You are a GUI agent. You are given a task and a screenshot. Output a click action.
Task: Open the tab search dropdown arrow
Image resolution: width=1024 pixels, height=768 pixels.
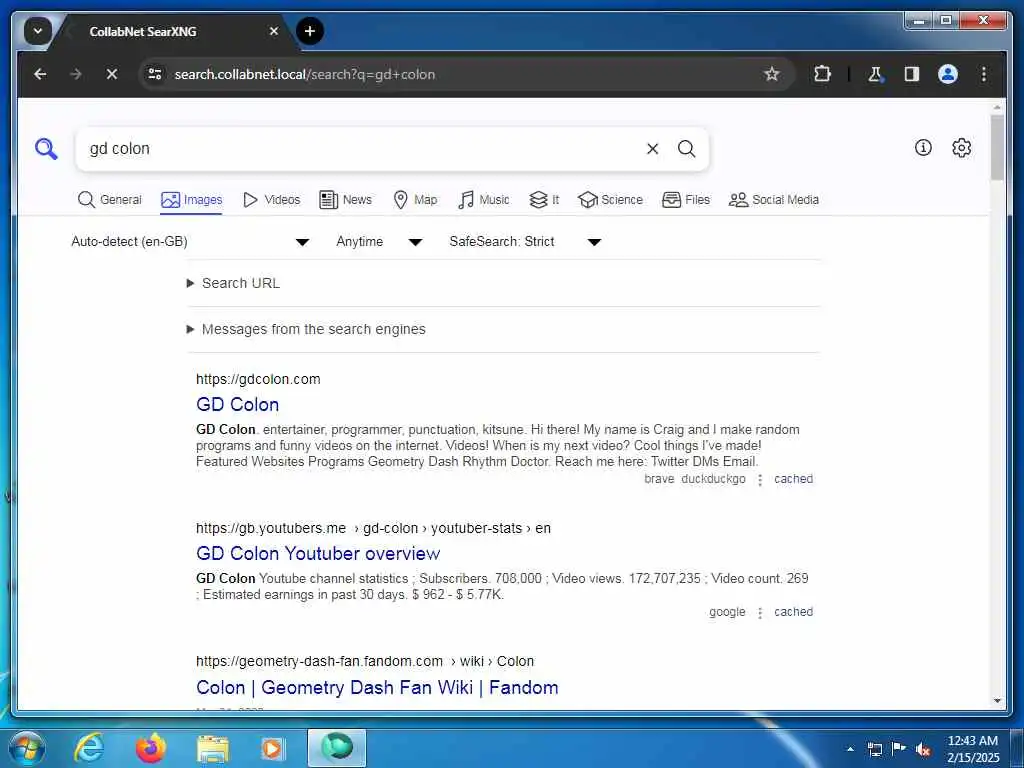[38, 31]
